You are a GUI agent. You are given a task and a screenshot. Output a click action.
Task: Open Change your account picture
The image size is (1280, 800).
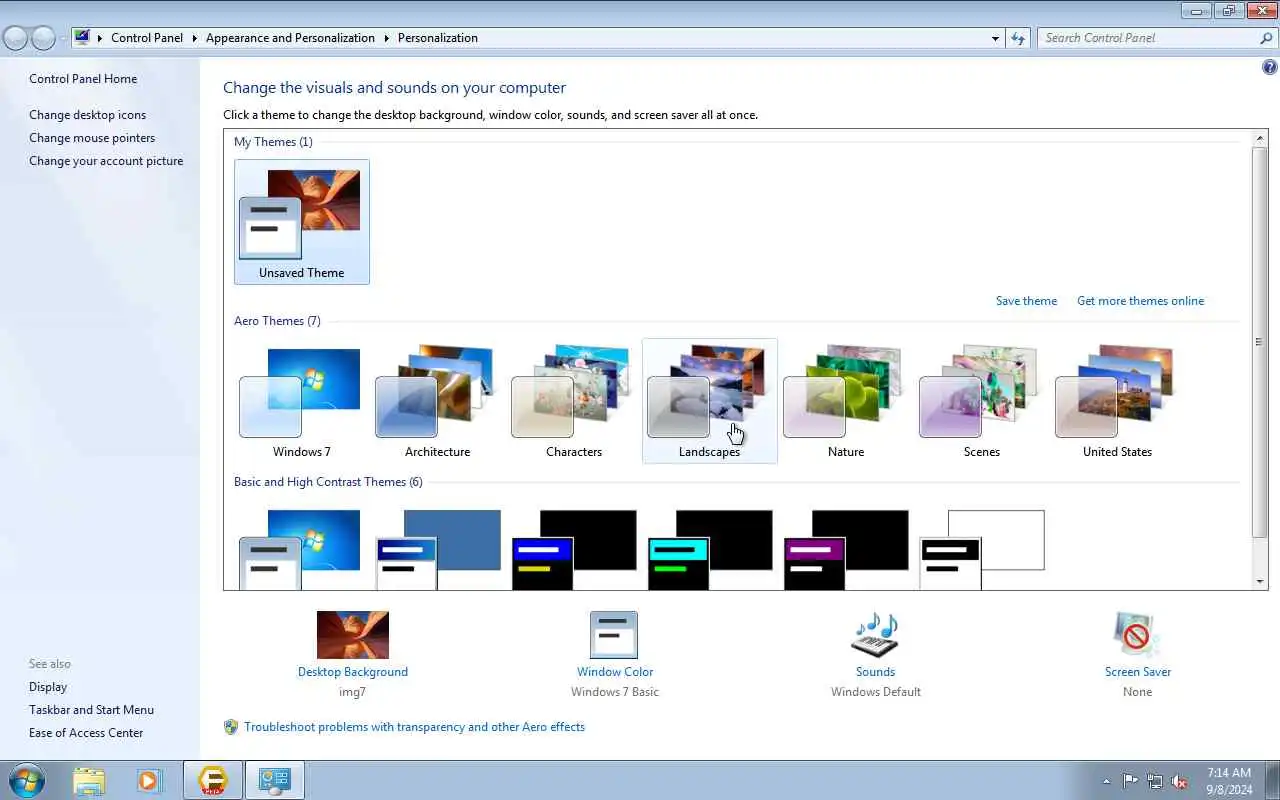(x=106, y=161)
